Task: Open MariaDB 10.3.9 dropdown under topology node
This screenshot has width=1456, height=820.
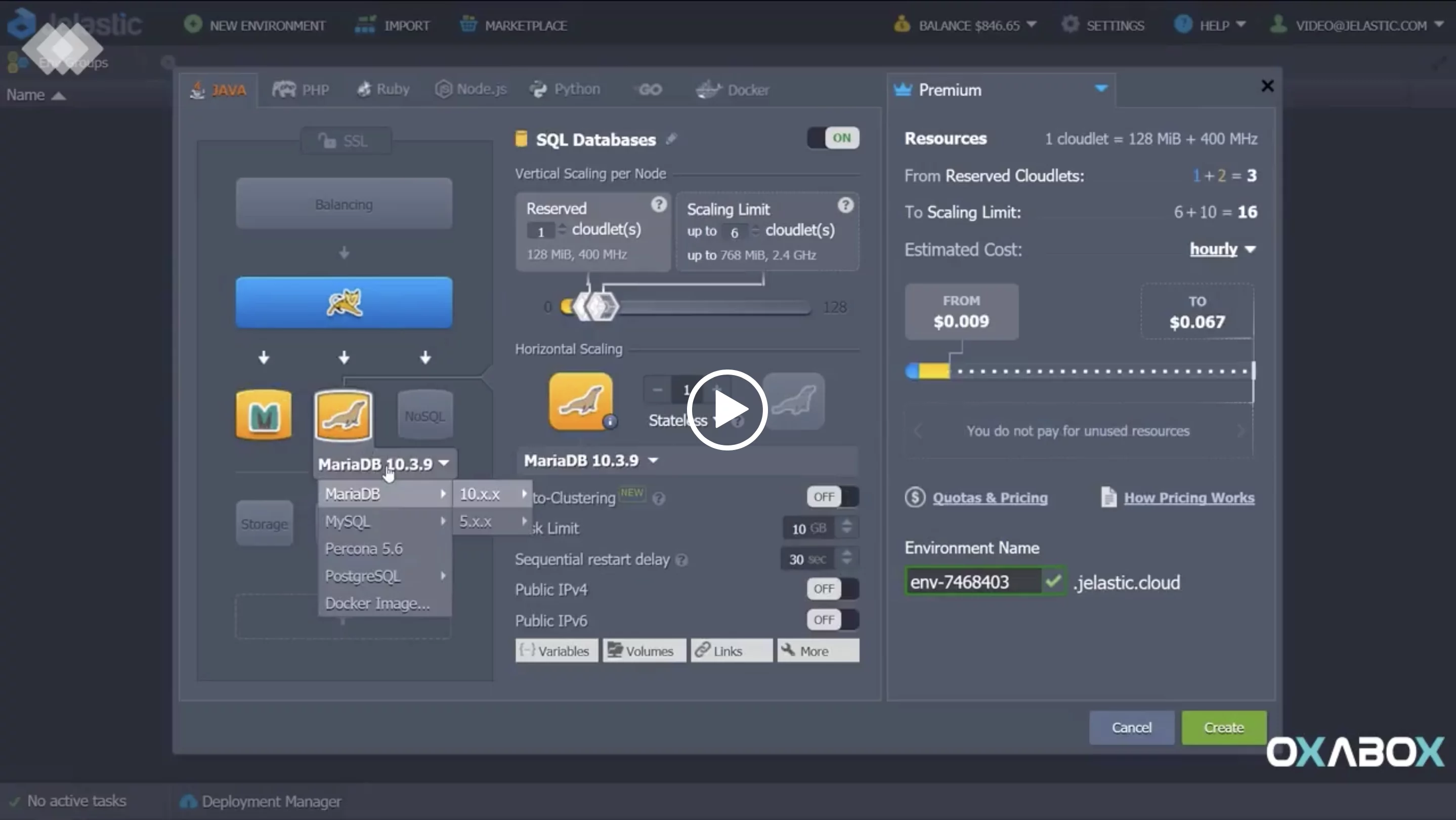Action: pos(384,464)
